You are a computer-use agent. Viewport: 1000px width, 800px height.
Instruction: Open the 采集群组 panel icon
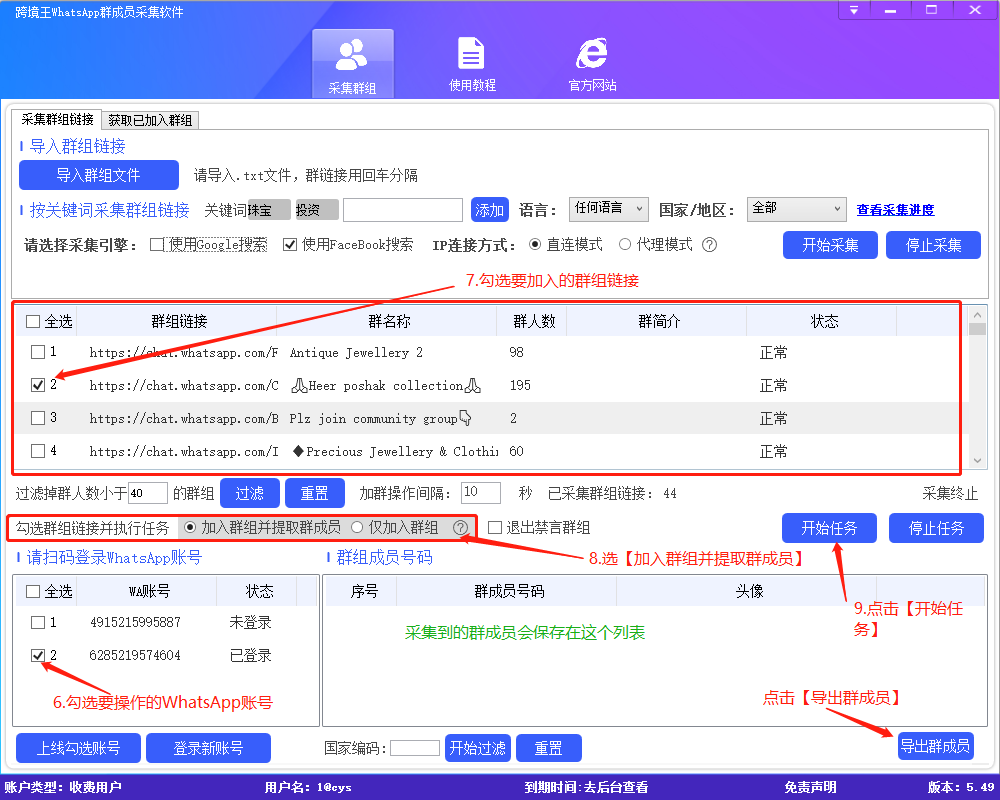point(353,62)
